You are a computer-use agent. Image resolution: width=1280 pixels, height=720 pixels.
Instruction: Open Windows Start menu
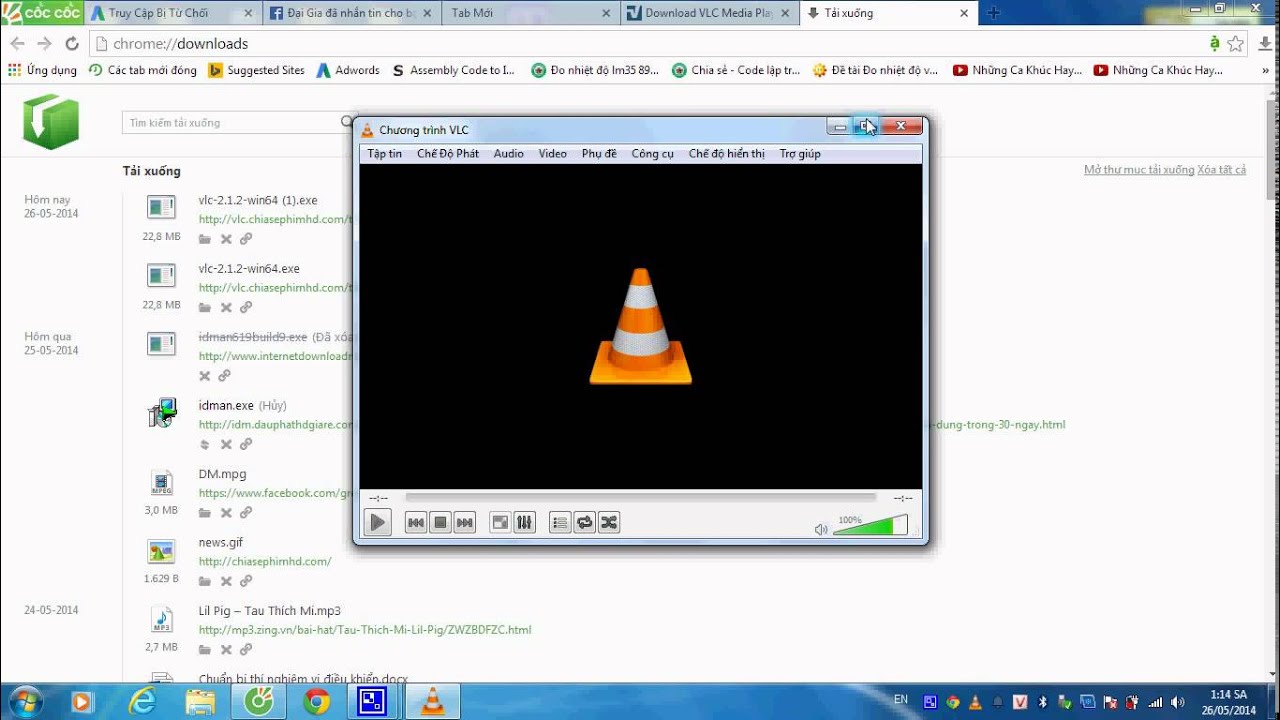[x=24, y=702]
